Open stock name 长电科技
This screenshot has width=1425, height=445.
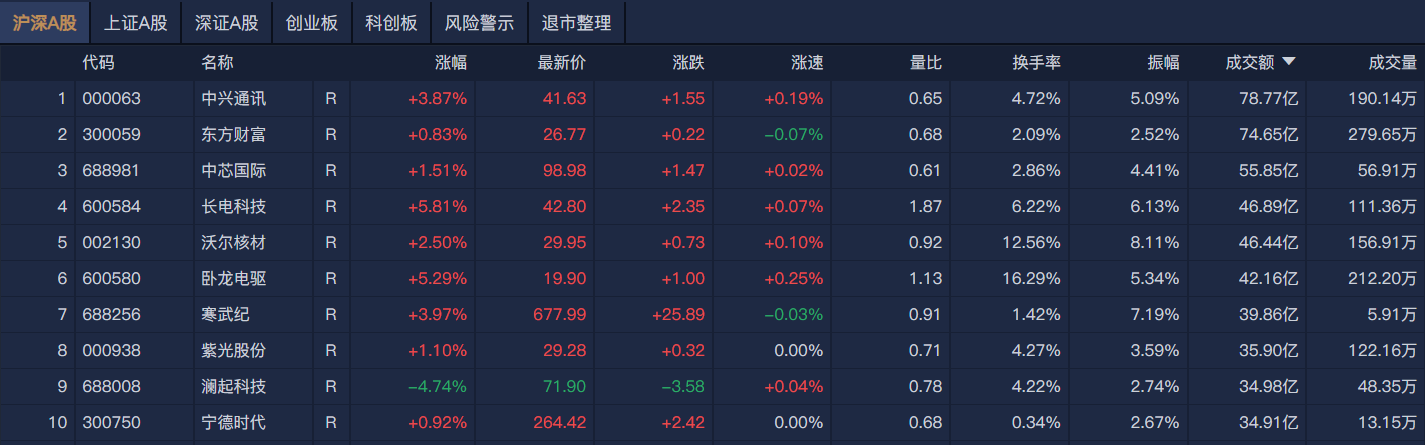[x=234, y=207]
